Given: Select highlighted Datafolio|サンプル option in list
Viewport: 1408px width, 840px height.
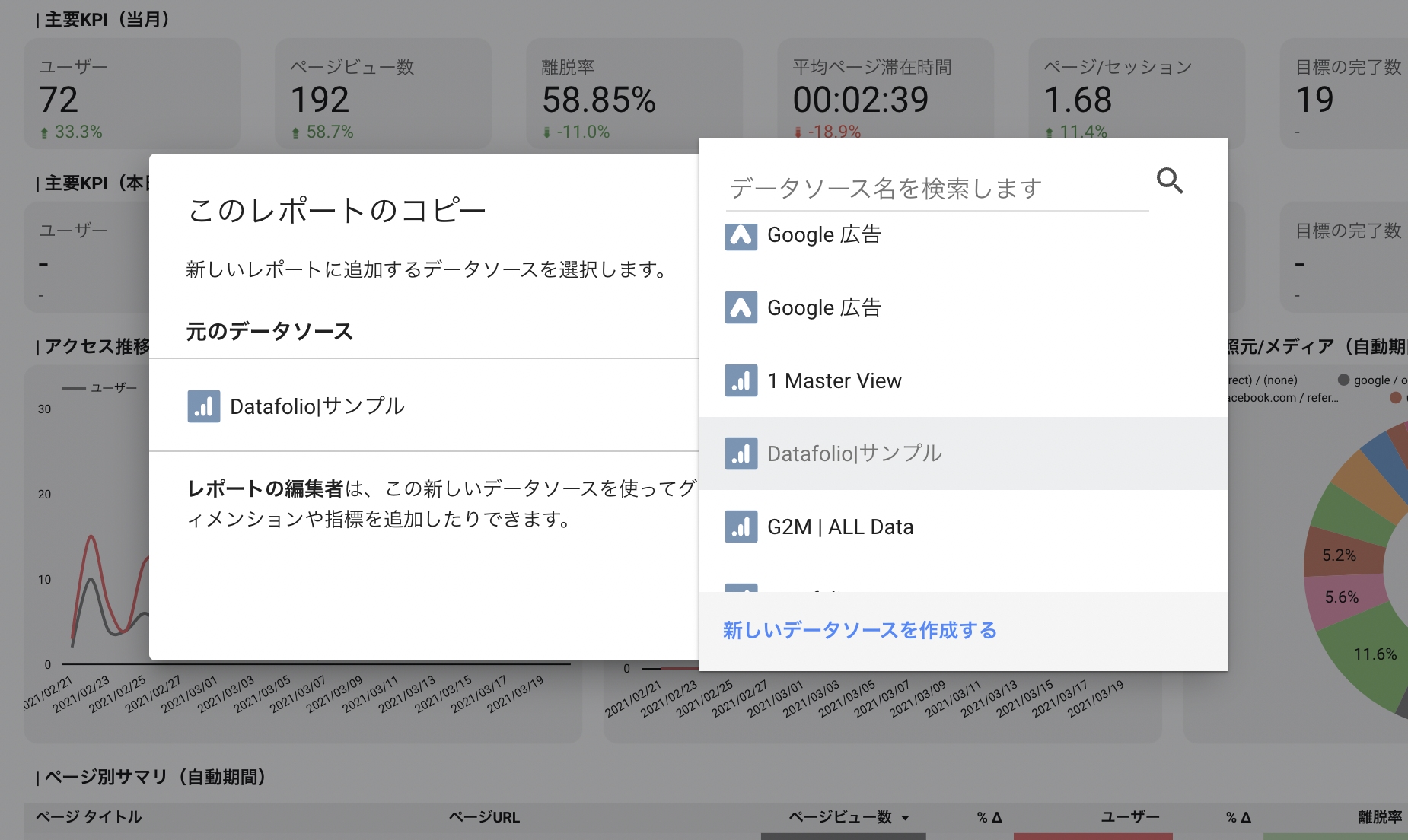Looking at the screenshot, I should (963, 453).
